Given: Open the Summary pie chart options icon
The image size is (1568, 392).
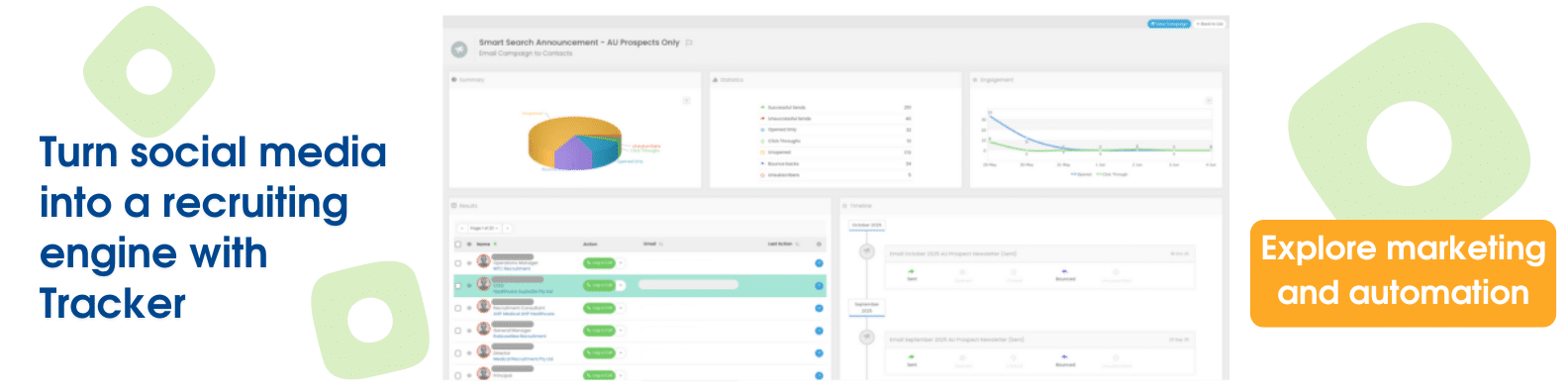Looking at the screenshot, I should point(686,101).
